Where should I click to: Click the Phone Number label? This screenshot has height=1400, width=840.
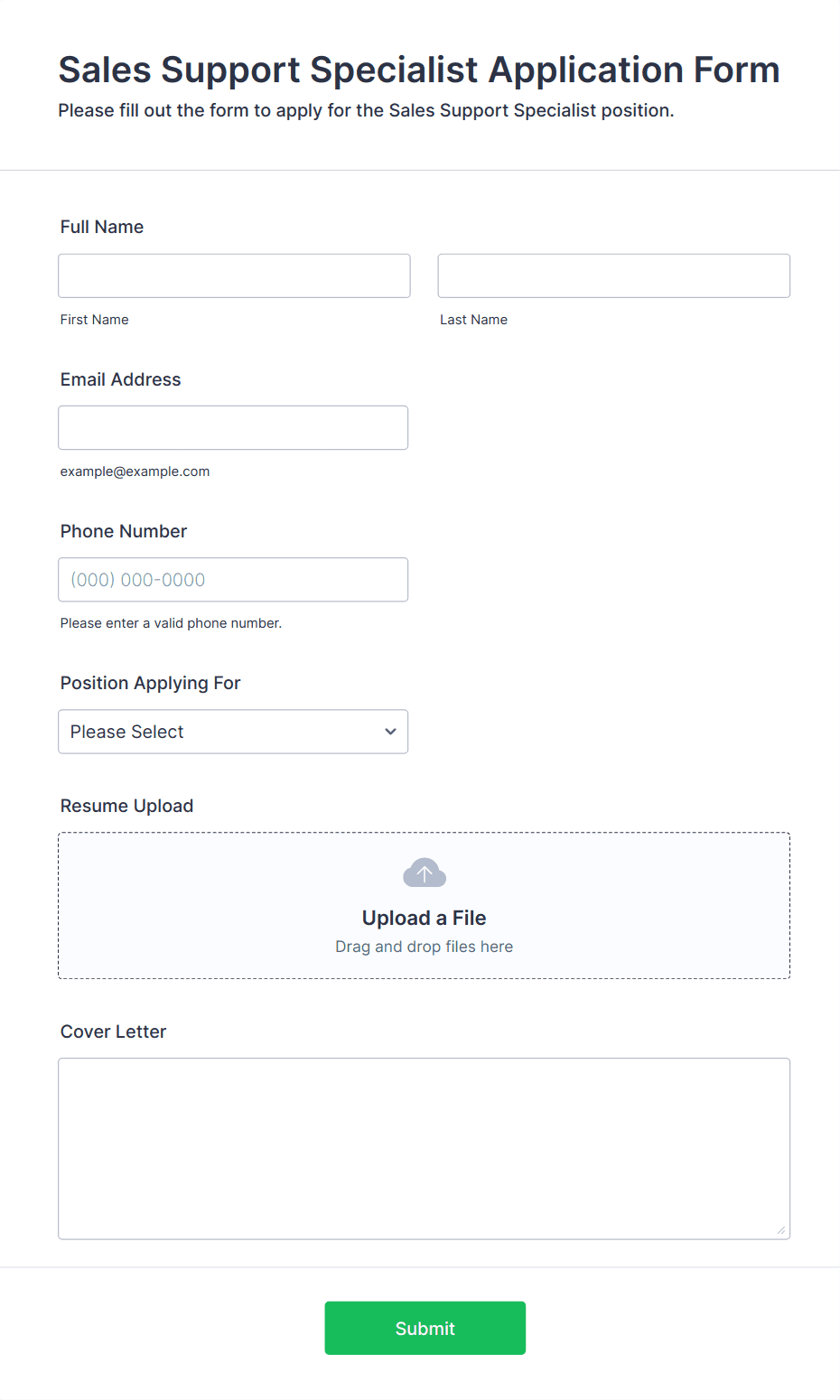[124, 531]
